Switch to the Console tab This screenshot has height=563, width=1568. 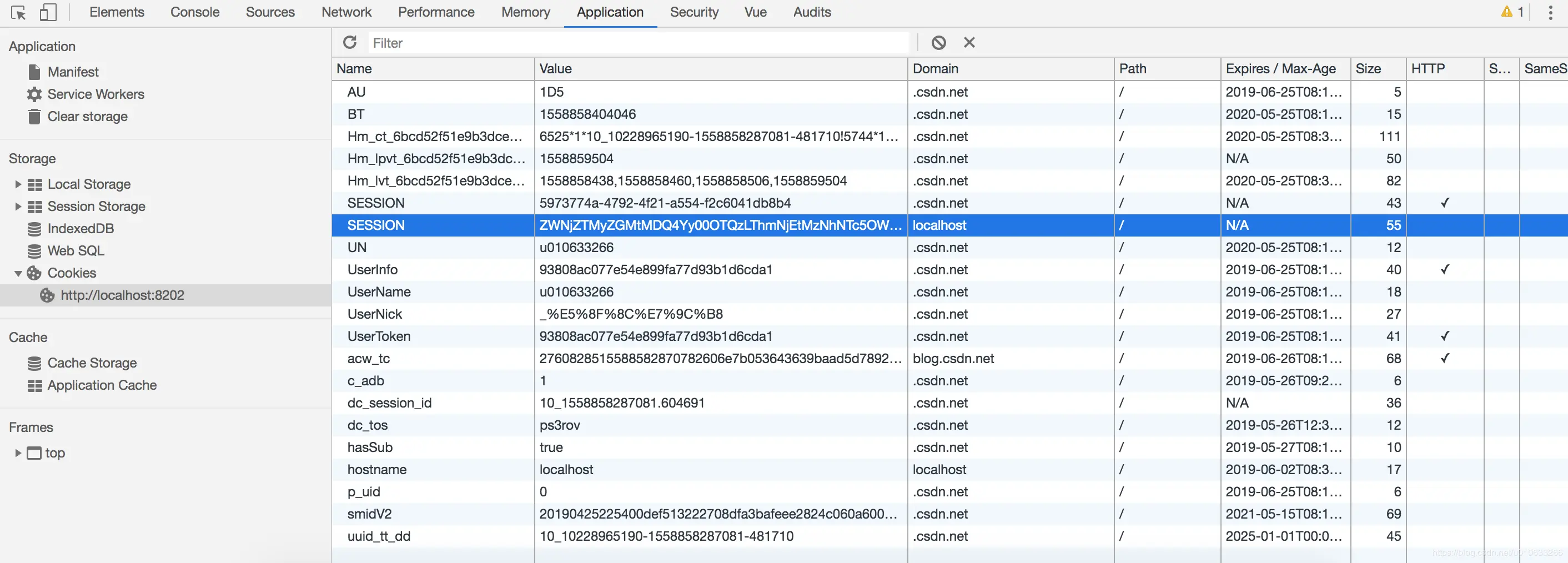point(195,12)
